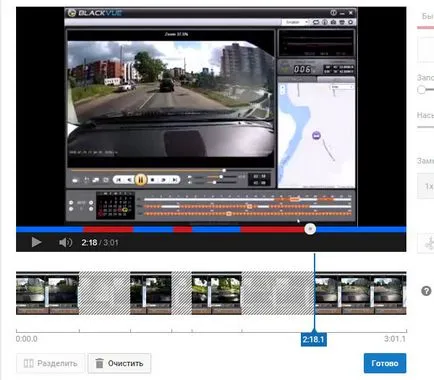Viewport: 434px width, 380px height.
Task: Click the Разделить split button
Action: [50, 363]
